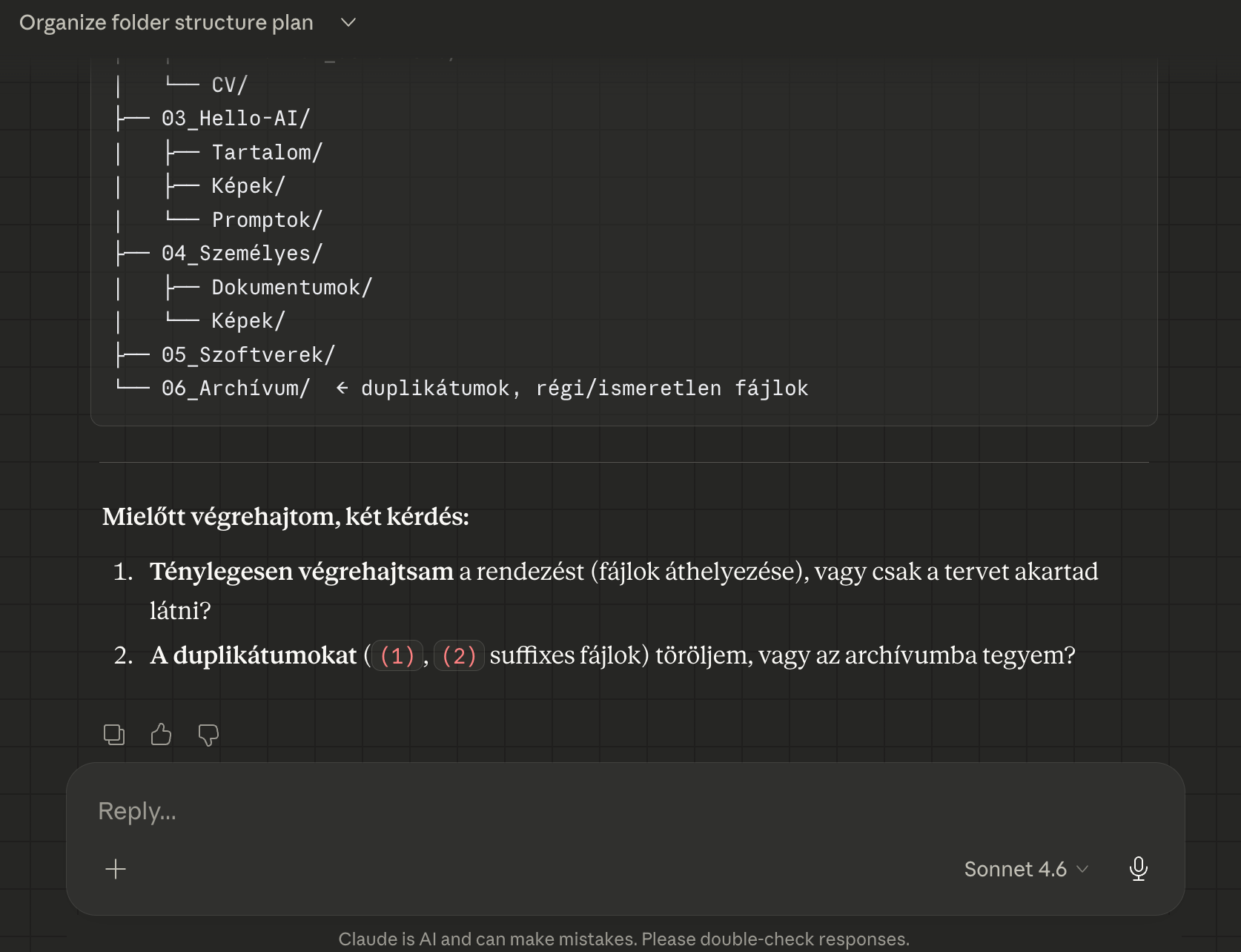
Task: Click the Dokumentumok/ line in the tree
Action: point(291,288)
